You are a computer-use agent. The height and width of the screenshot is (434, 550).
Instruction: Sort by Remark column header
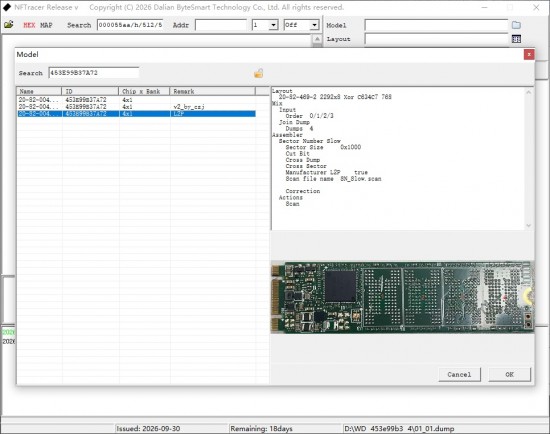pyautogui.click(x=213, y=91)
